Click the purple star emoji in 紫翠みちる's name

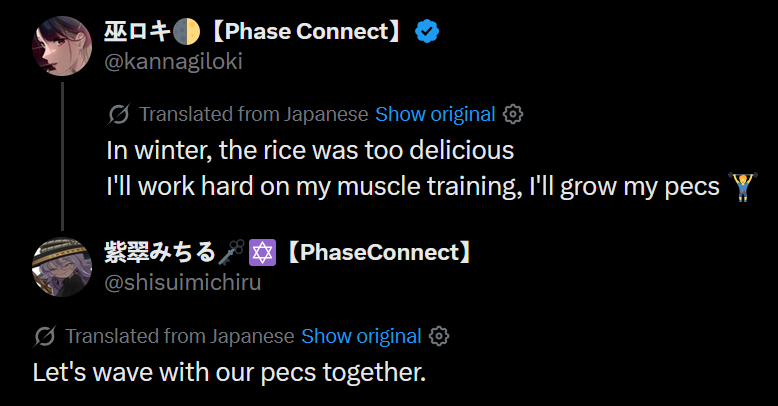(x=262, y=253)
